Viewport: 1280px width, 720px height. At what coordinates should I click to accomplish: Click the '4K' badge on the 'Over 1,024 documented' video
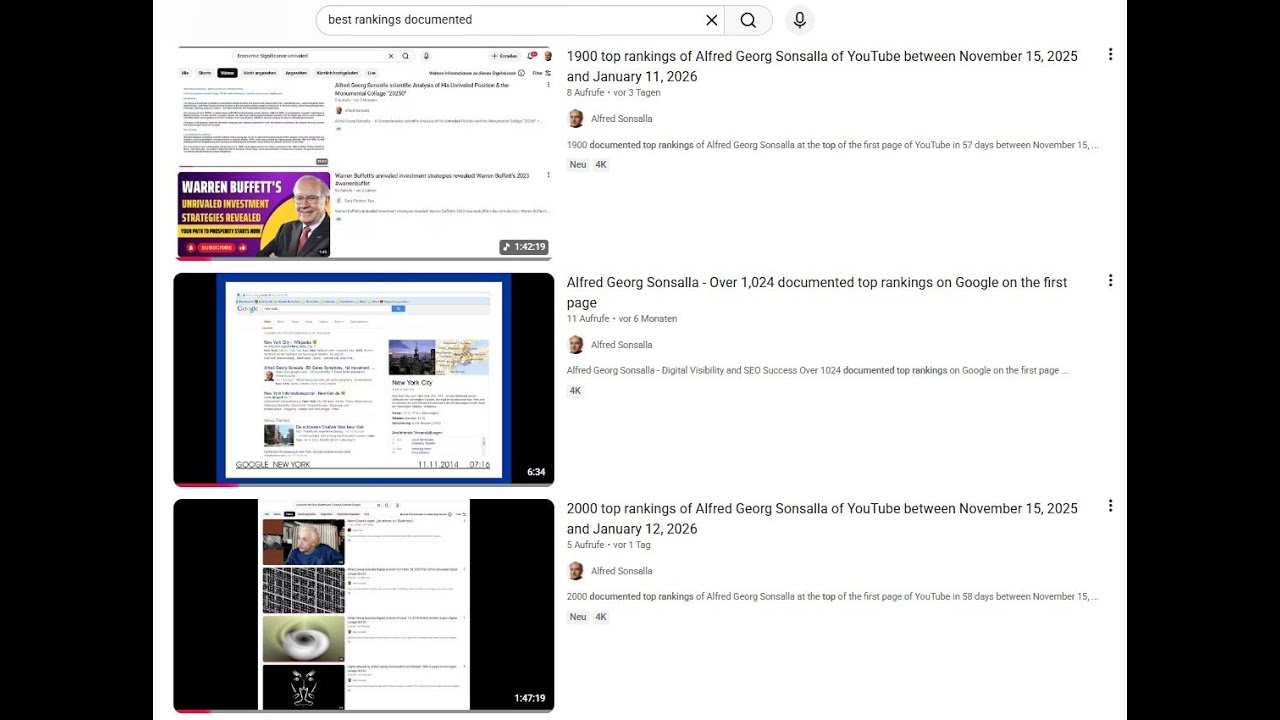tap(575, 391)
